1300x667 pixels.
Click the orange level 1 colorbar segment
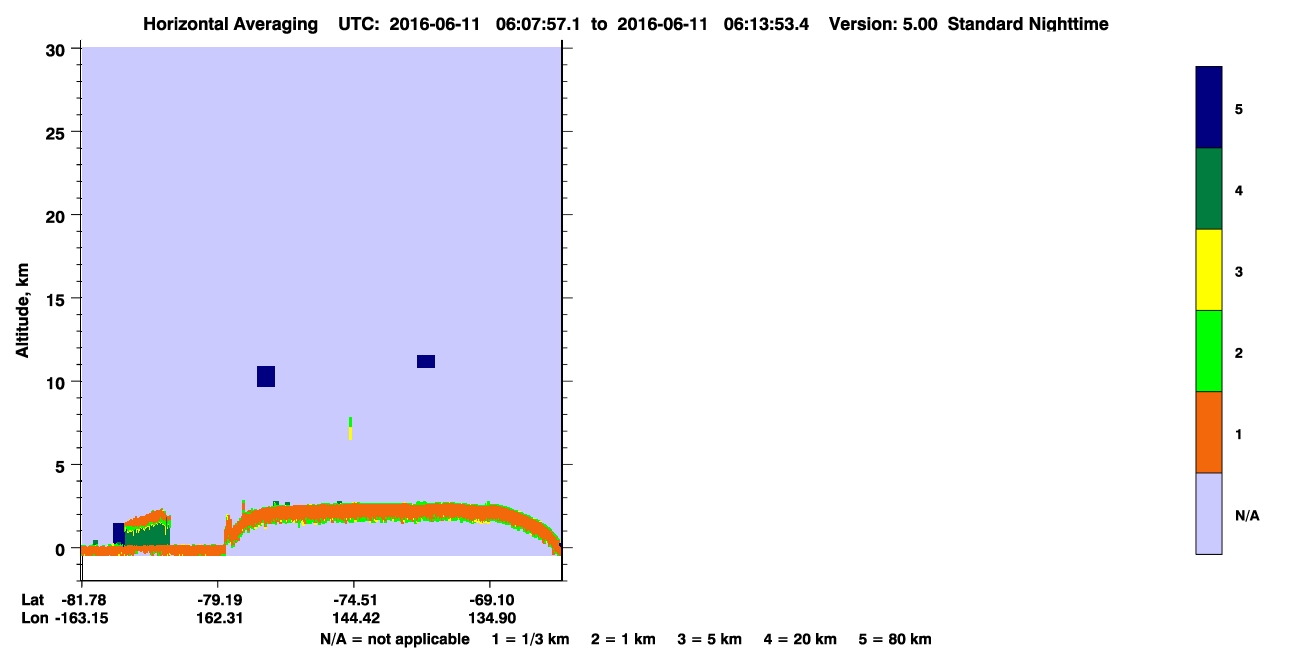point(1208,432)
